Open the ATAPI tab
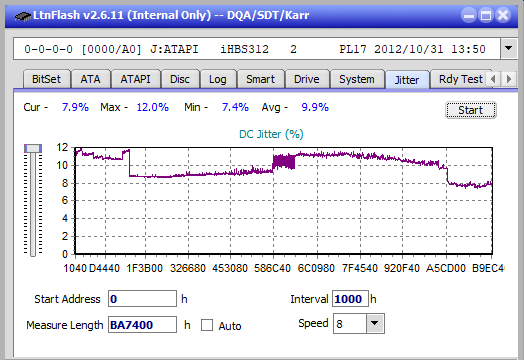Viewport: 524px width, 360px height. pyautogui.click(x=135, y=79)
